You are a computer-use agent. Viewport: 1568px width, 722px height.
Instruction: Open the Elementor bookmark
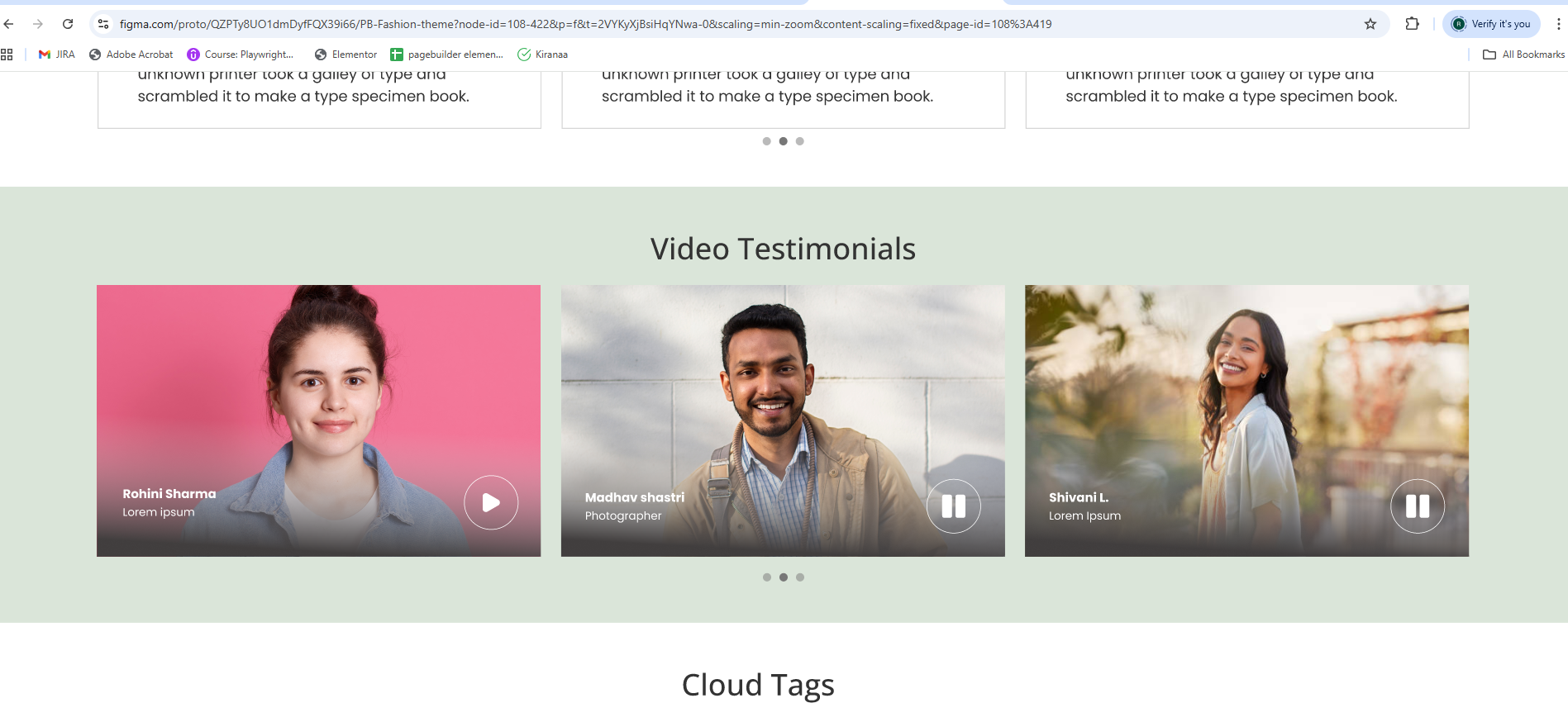tap(346, 55)
